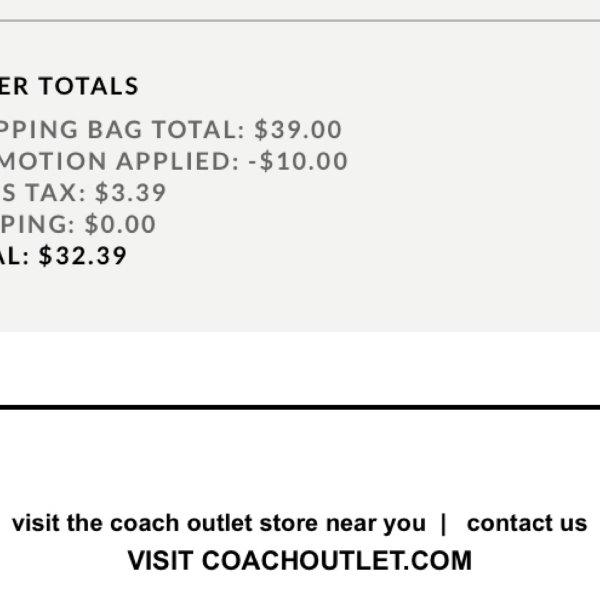This screenshot has height=600, width=600.
Task: Click the thick black divider line
Action: (300, 407)
